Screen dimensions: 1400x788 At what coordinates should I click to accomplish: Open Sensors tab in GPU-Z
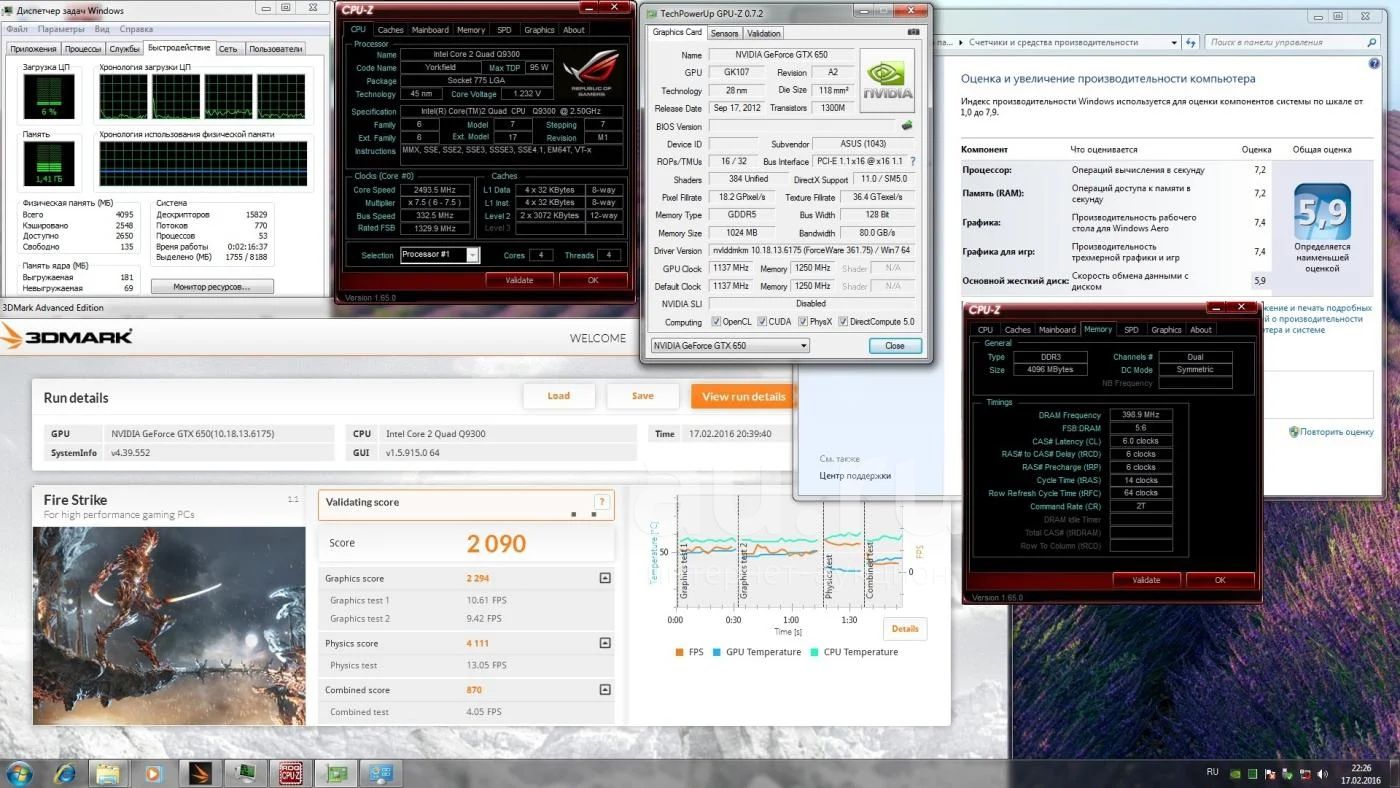pyautogui.click(x=724, y=33)
